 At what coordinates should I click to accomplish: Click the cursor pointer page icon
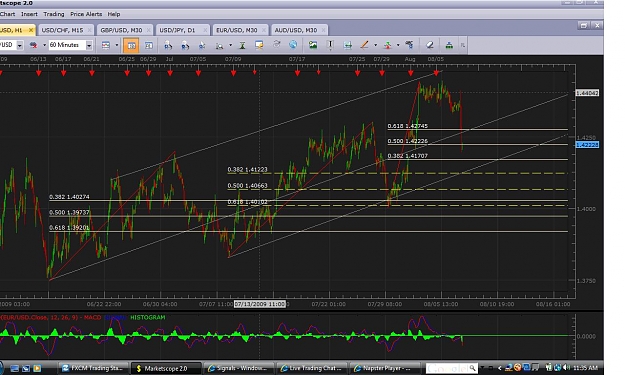[x=202, y=45]
